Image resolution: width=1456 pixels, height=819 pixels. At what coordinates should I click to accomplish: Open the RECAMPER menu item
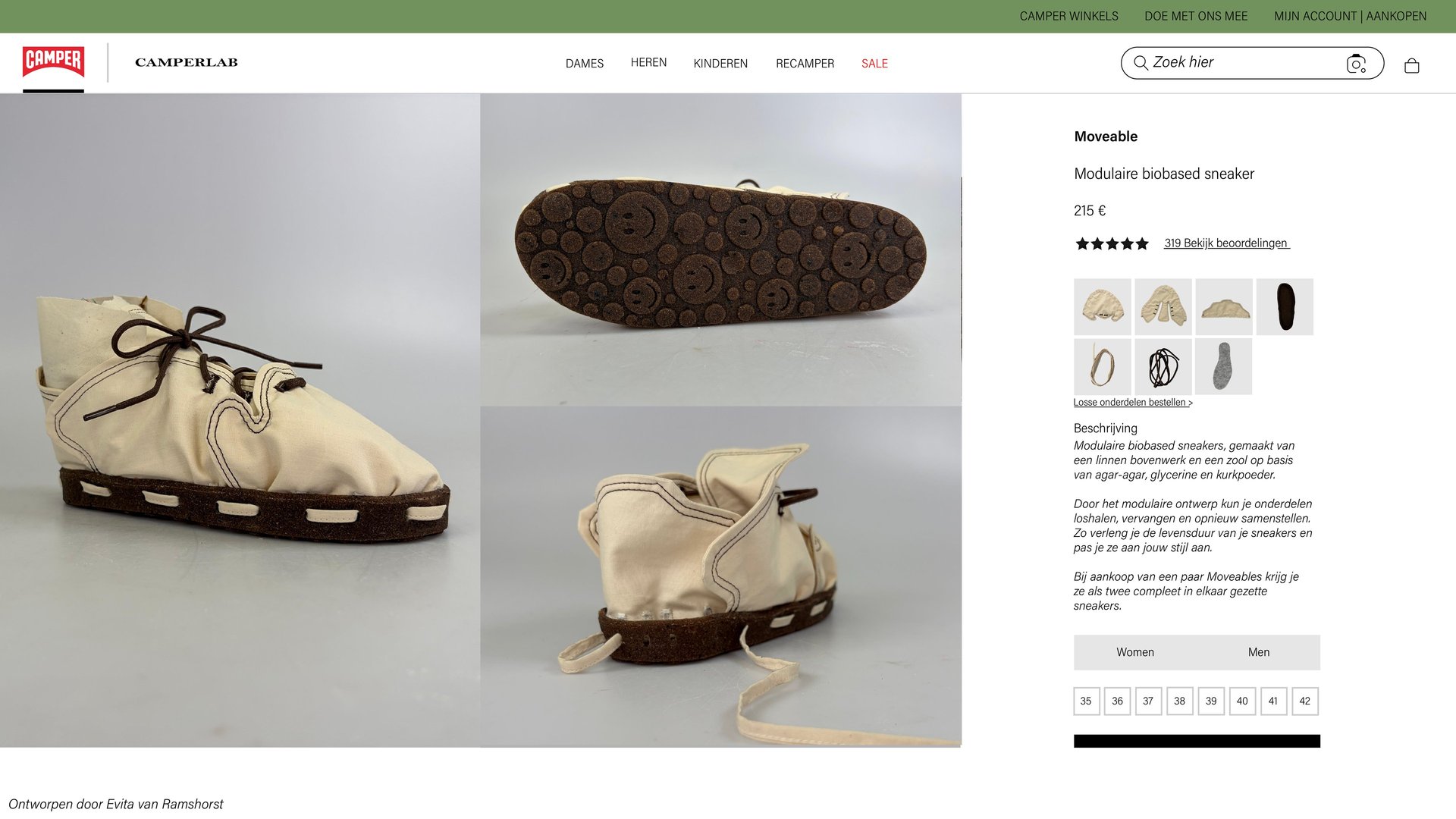tap(805, 64)
